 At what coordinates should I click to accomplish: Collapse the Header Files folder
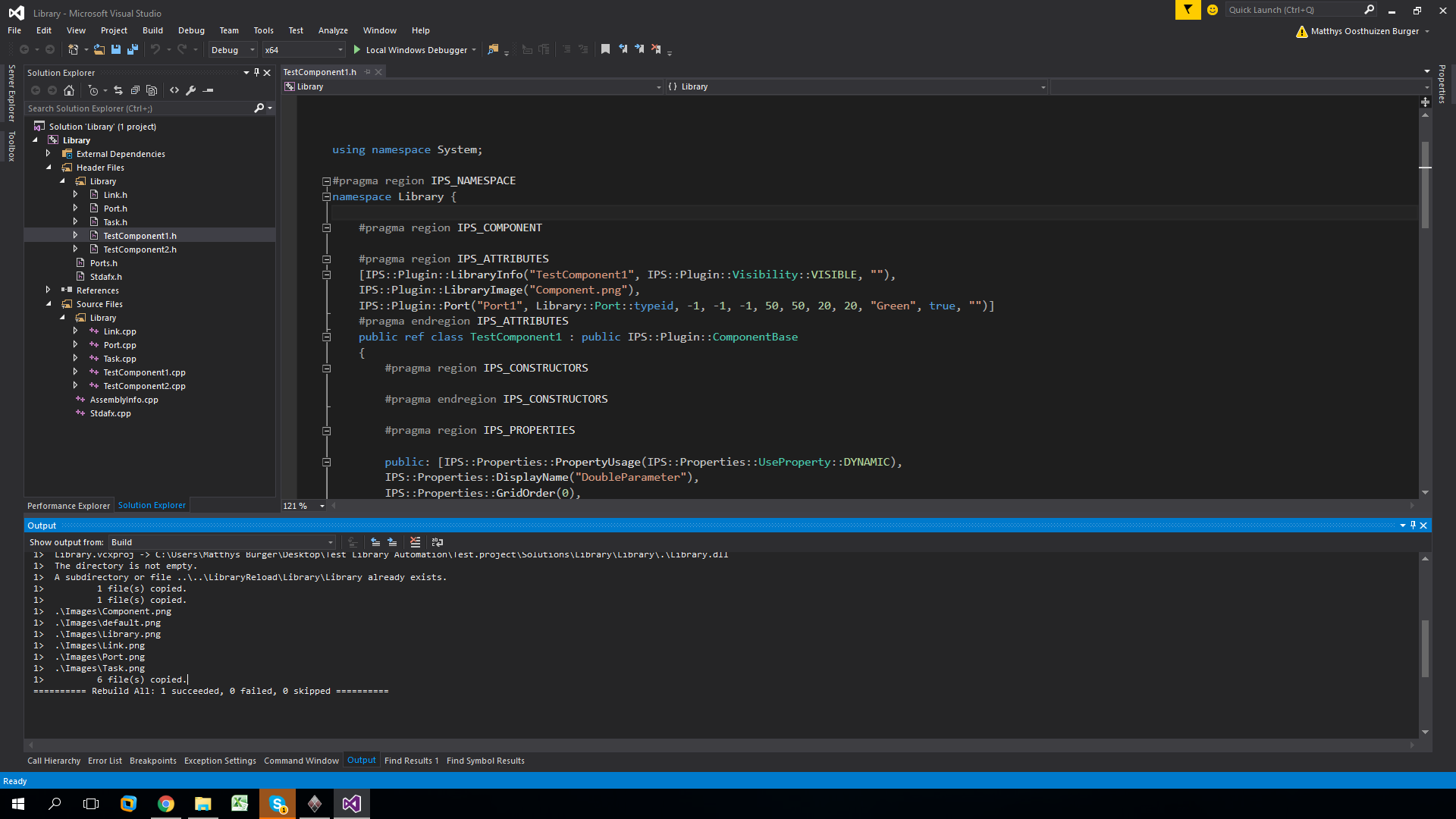click(49, 168)
